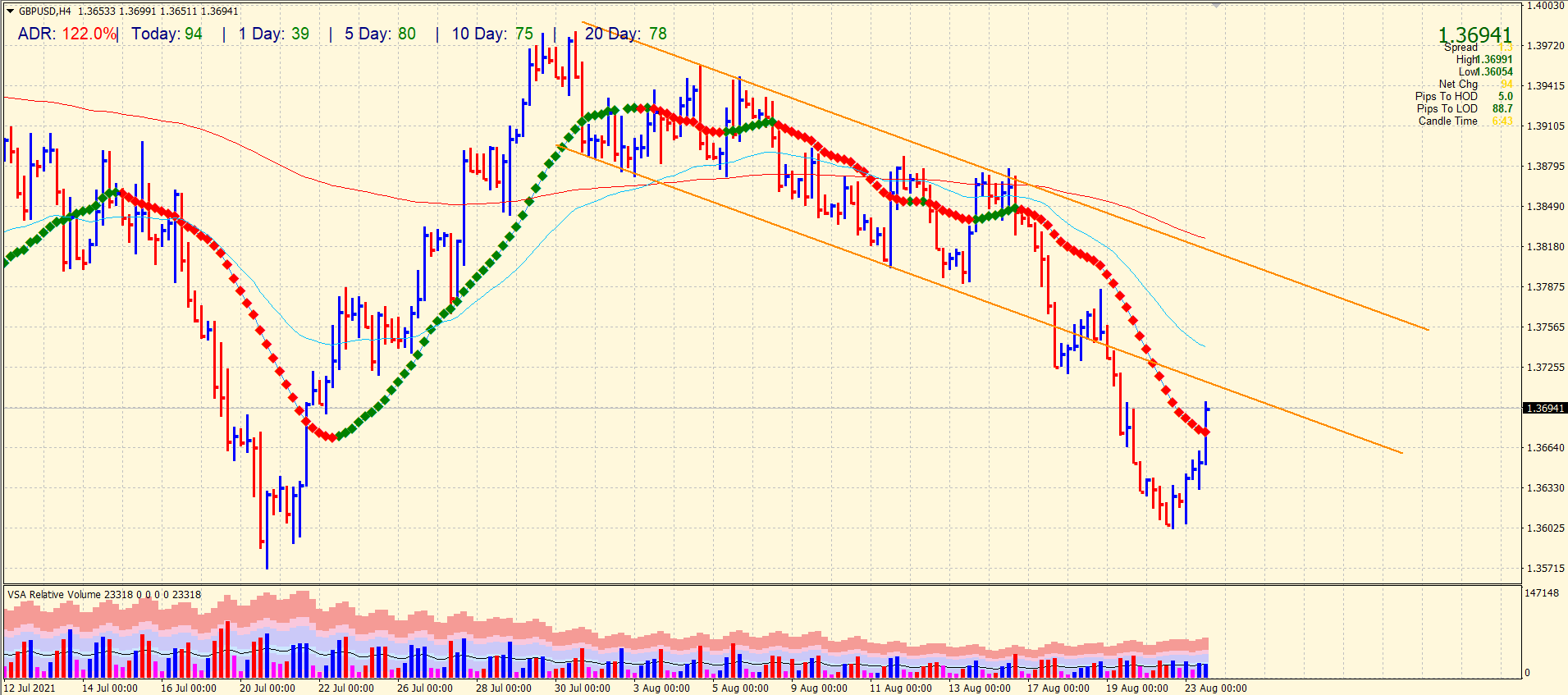Image resolution: width=1568 pixels, height=695 pixels.
Task: Click the 20 Jul 00:00 time label
Action: pos(267,688)
